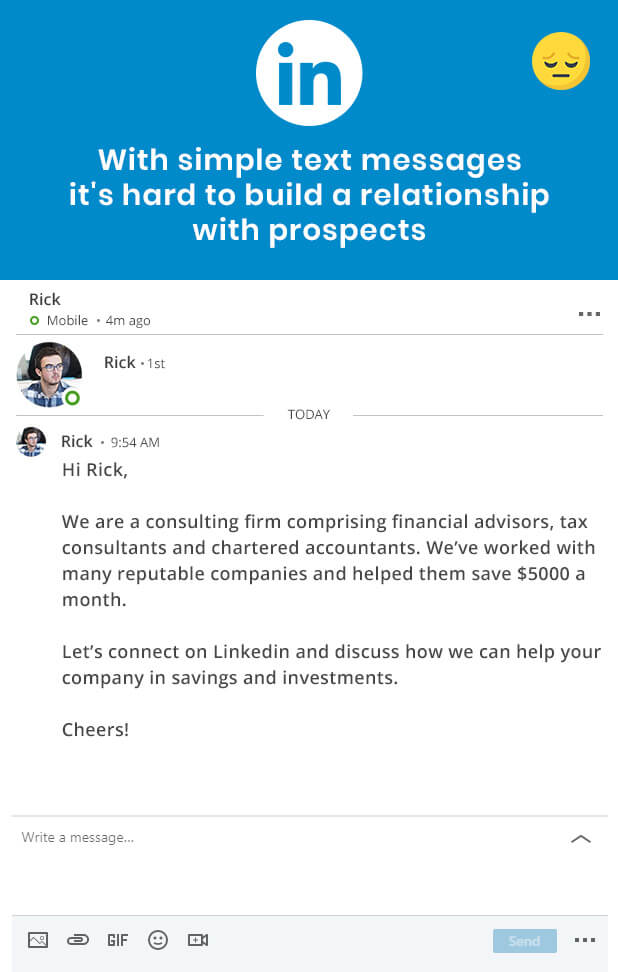Open the emoji picker smiley icon
Viewport: 618px width, 972px height.
(x=158, y=940)
